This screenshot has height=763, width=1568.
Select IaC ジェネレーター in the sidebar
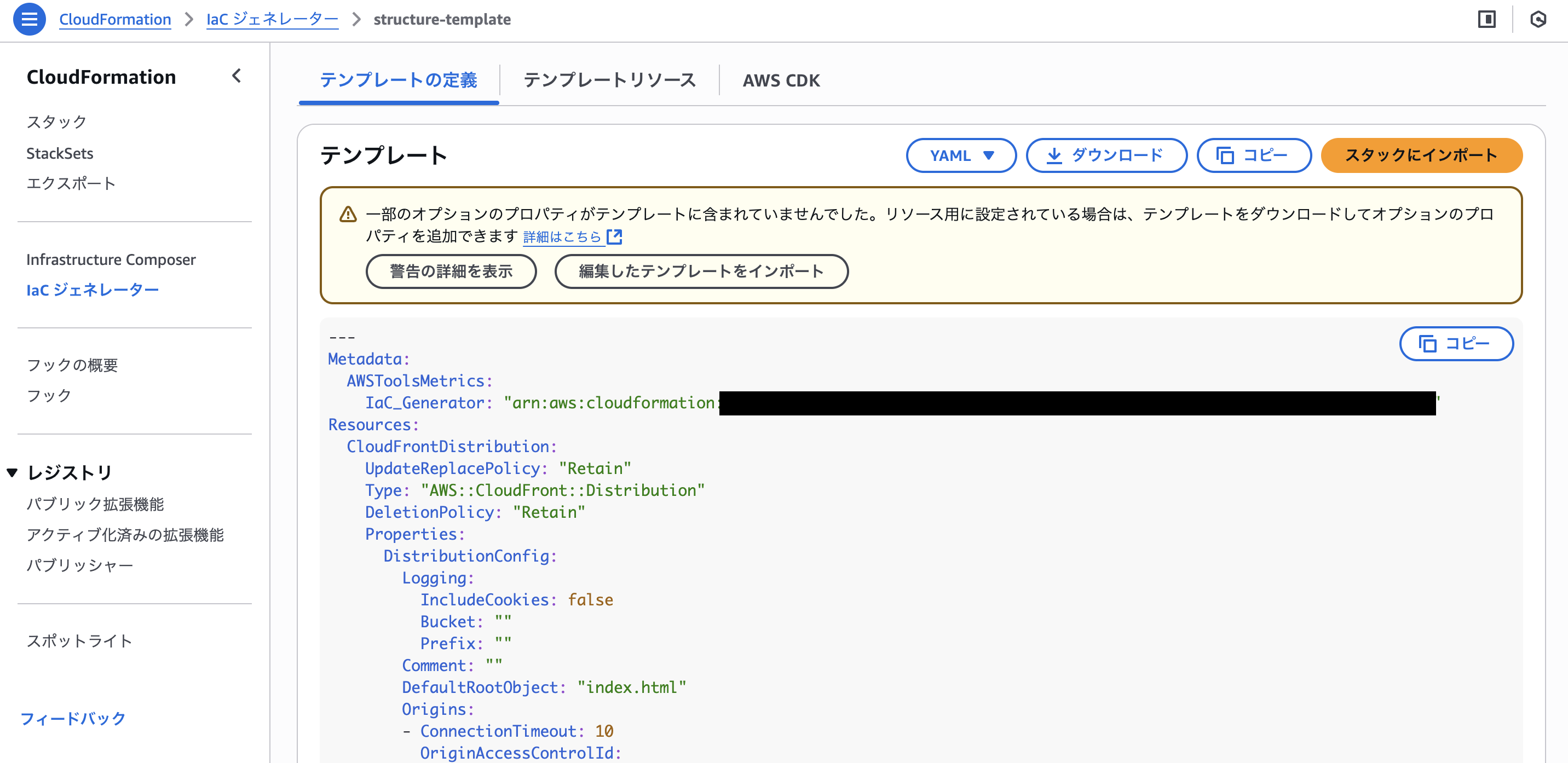point(93,290)
